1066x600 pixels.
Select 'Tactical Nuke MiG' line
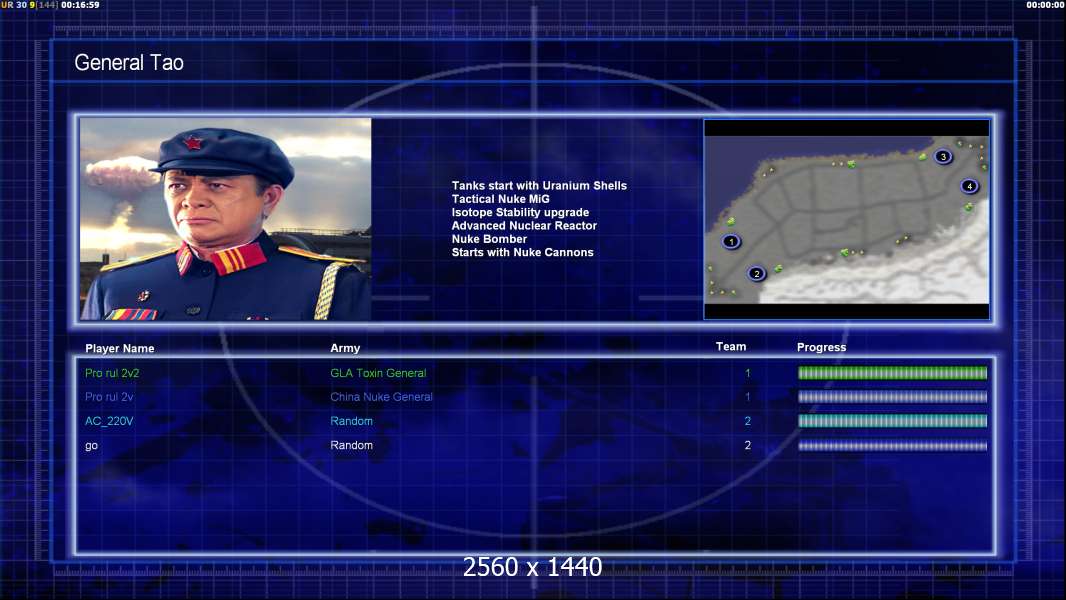point(500,199)
